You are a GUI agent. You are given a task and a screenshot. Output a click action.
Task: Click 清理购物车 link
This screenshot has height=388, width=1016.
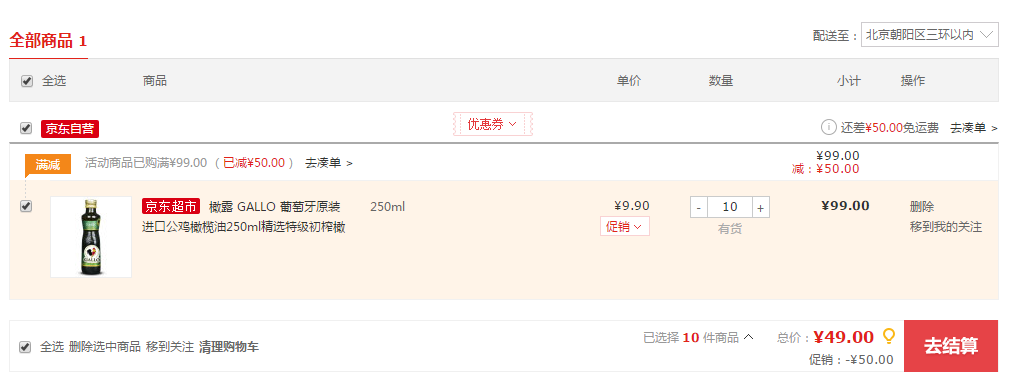coord(229,347)
